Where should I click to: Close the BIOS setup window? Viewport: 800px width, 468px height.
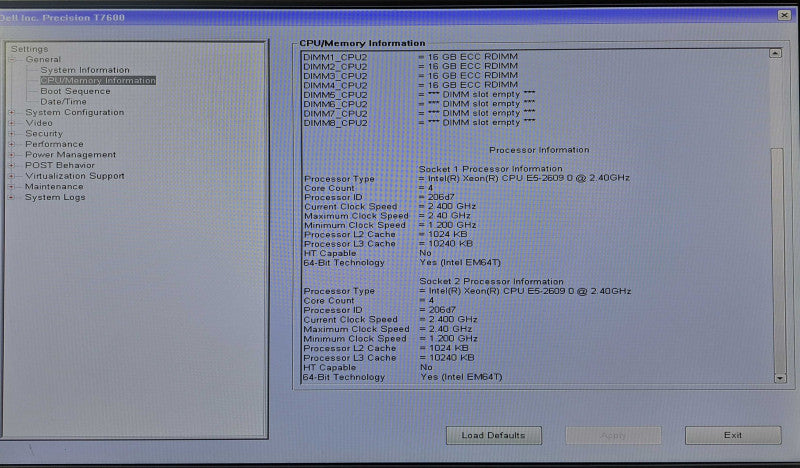[x=784, y=15]
